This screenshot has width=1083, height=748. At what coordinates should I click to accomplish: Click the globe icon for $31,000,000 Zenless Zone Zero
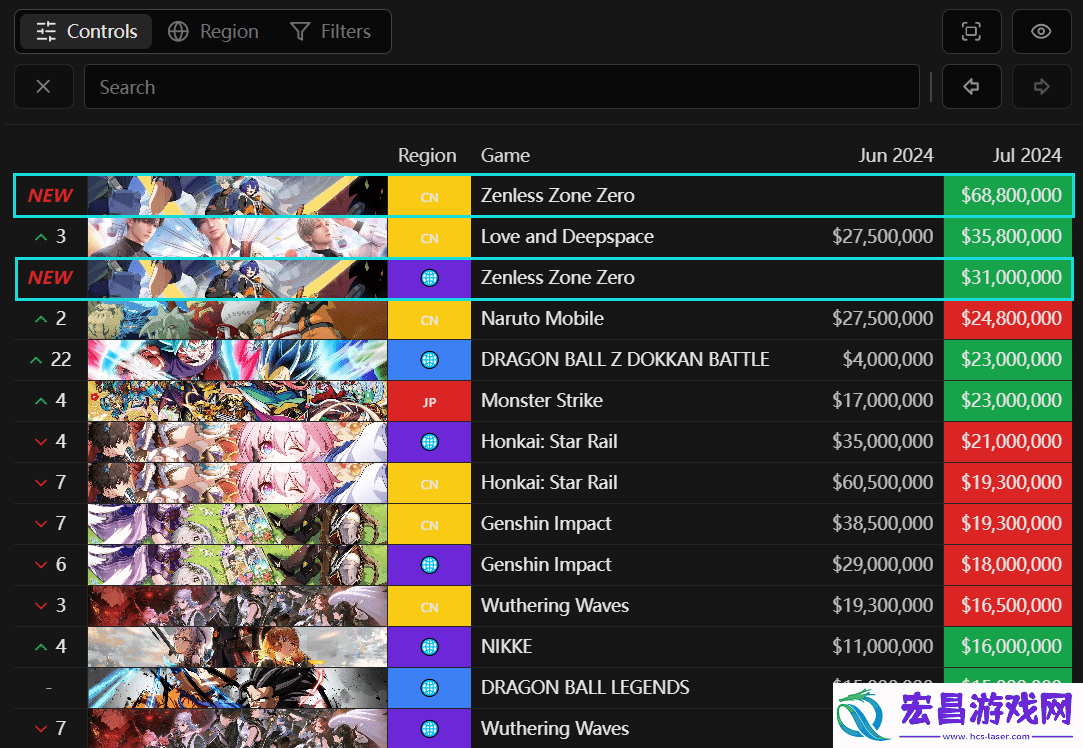[429, 278]
